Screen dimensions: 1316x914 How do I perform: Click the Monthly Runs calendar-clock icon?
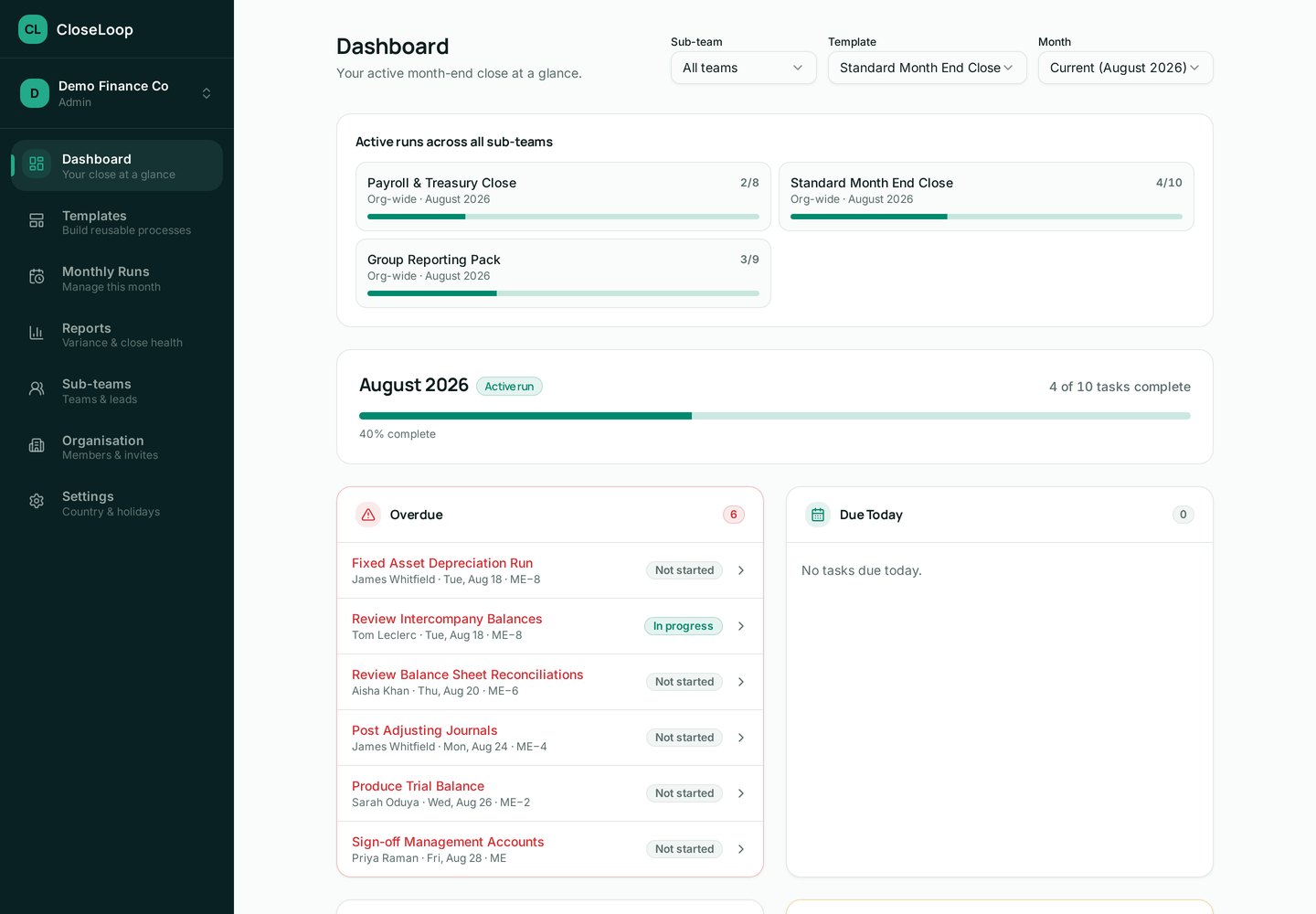point(37,276)
